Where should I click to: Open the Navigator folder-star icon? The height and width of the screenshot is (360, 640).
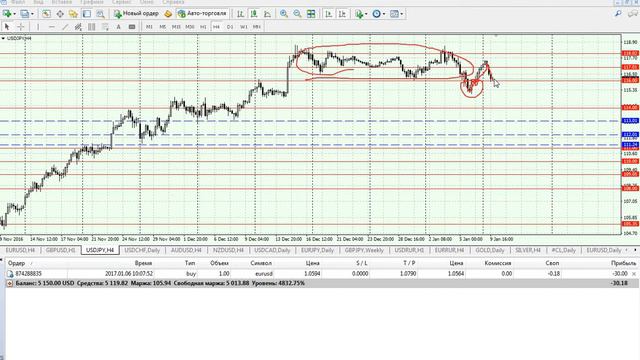(73, 14)
